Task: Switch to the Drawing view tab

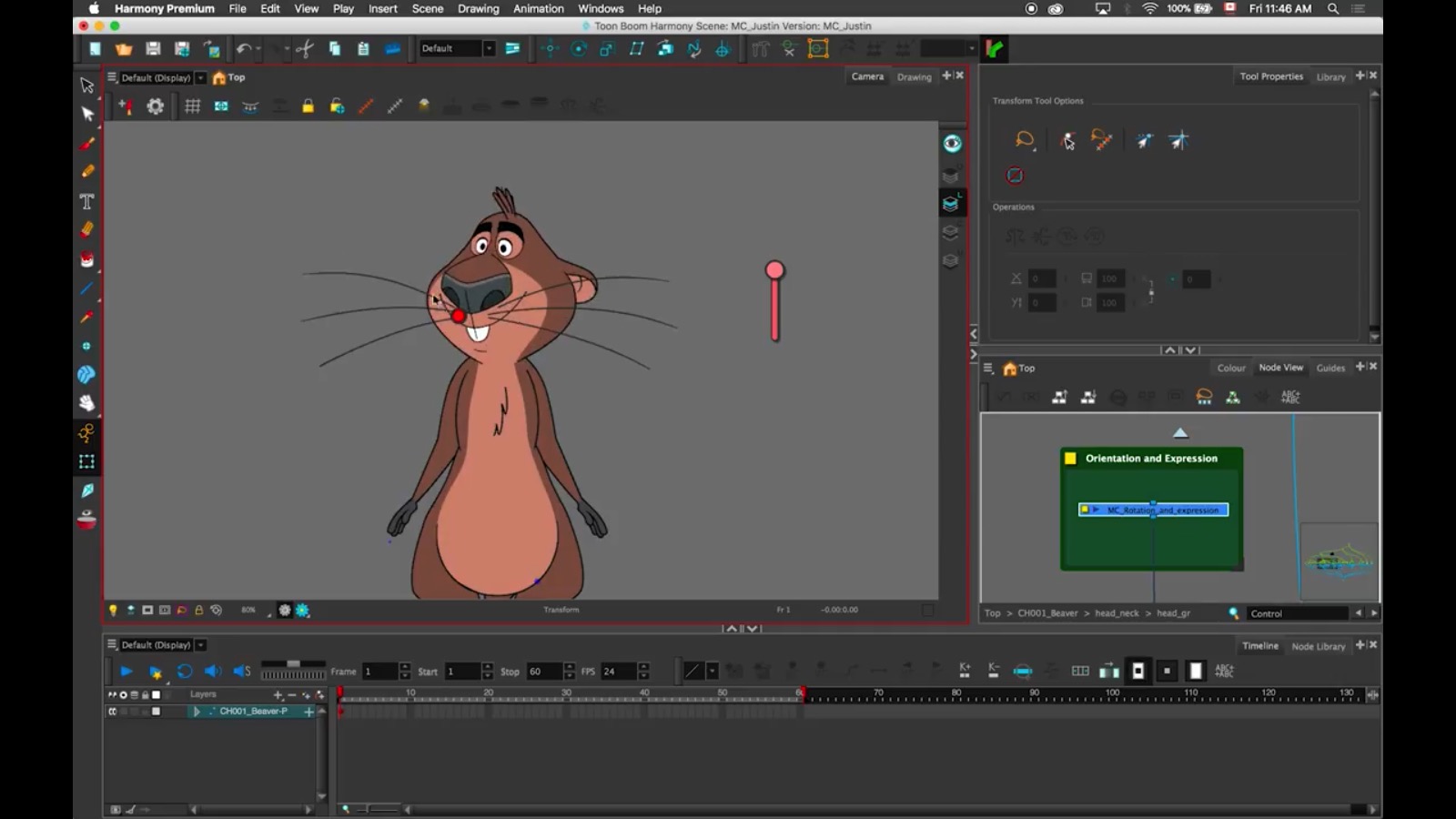Action: point(914,77)
